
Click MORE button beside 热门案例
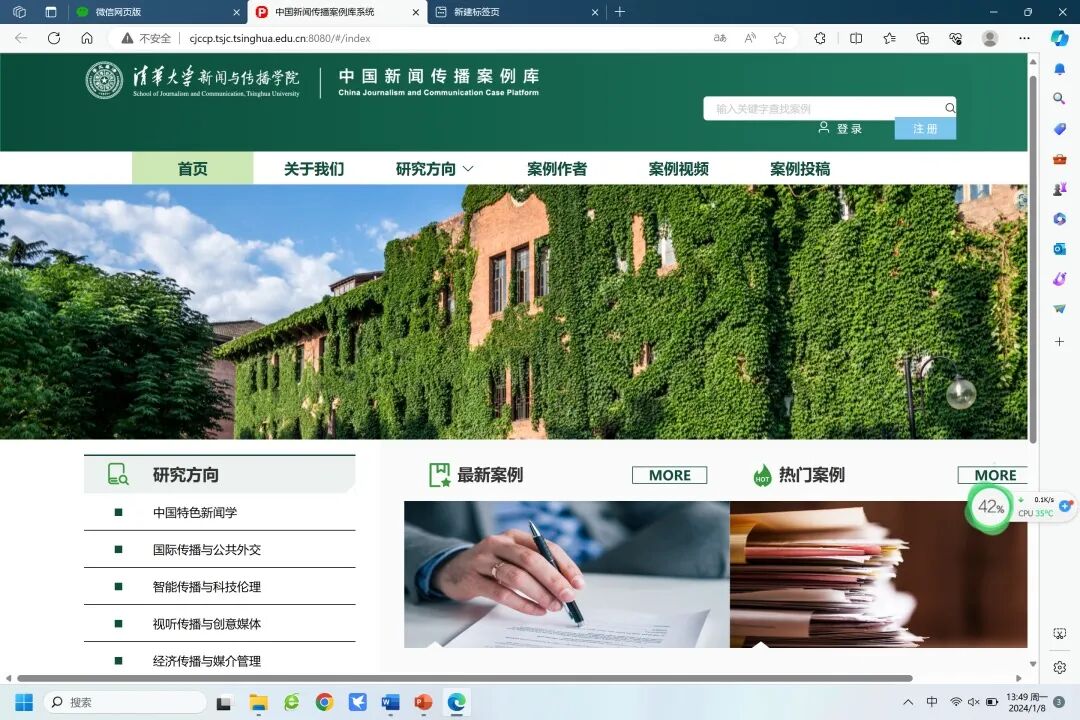[993, 475]
